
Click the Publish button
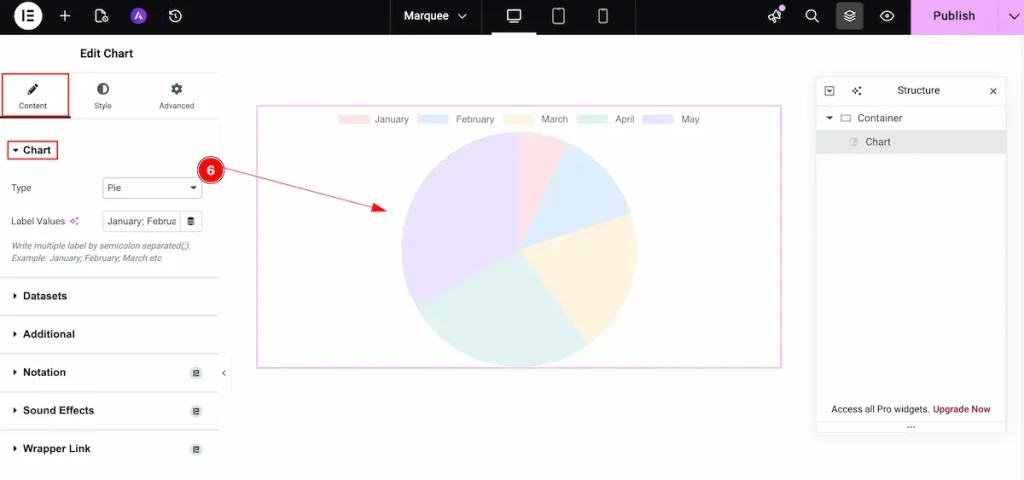[953, 17]
